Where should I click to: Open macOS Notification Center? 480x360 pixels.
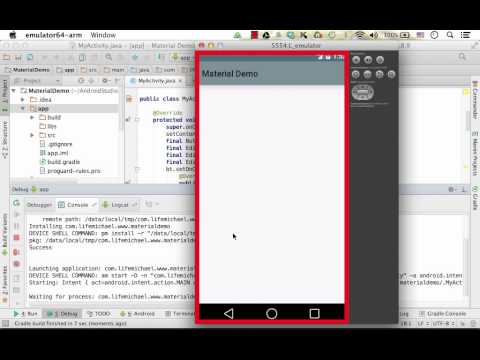tap(465, 35)
